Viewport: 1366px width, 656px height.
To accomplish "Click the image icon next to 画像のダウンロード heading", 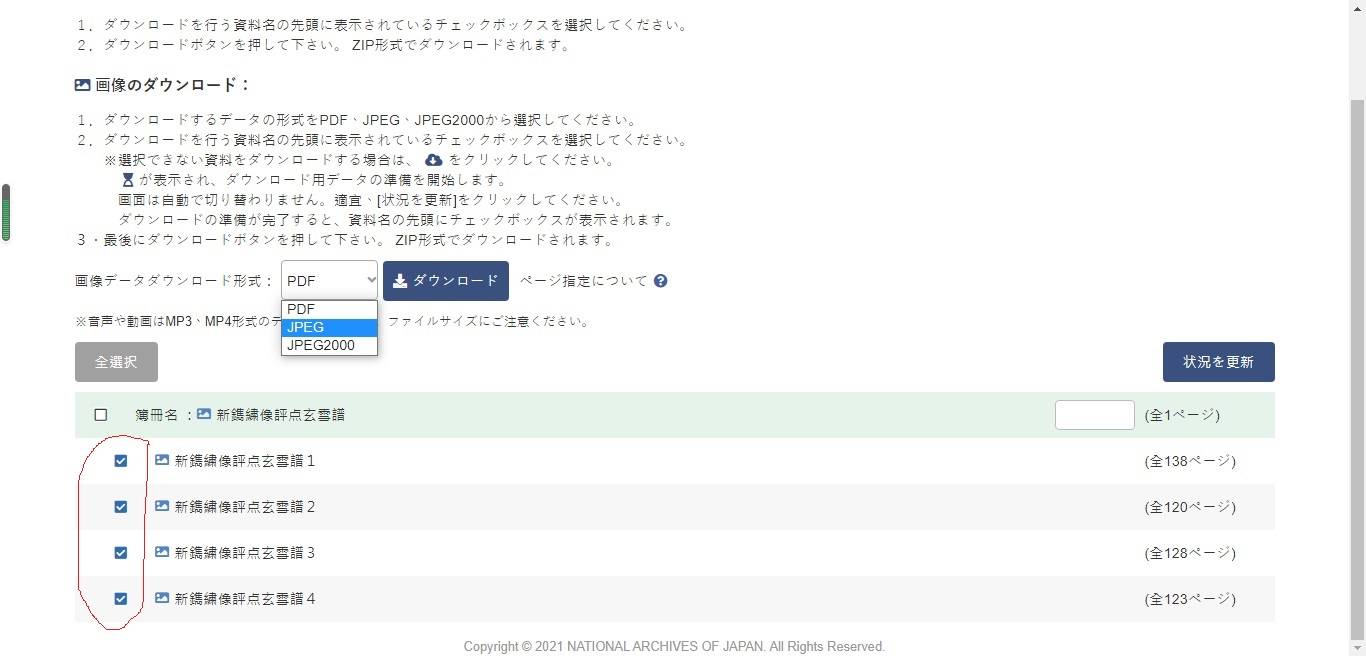I will 83,85.
